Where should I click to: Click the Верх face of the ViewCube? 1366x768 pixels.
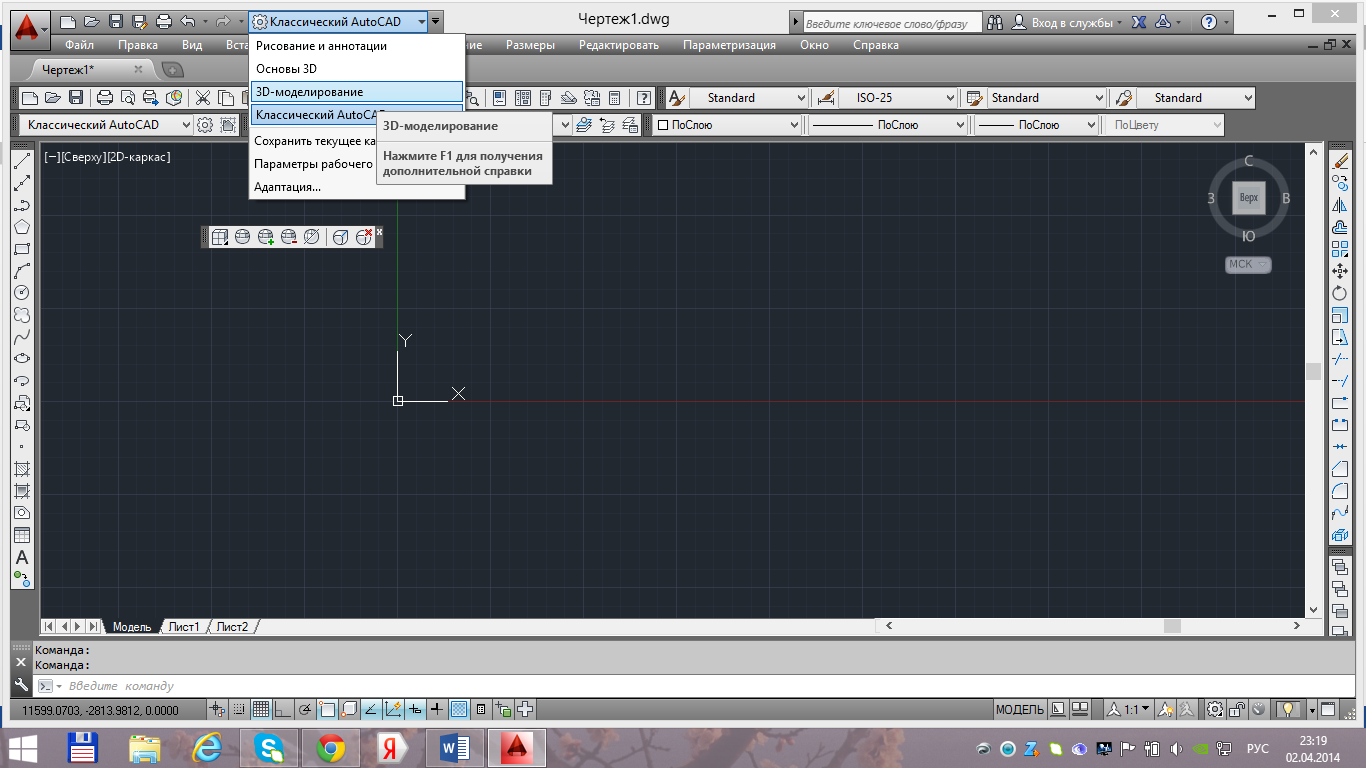[x=1249, y=198]
